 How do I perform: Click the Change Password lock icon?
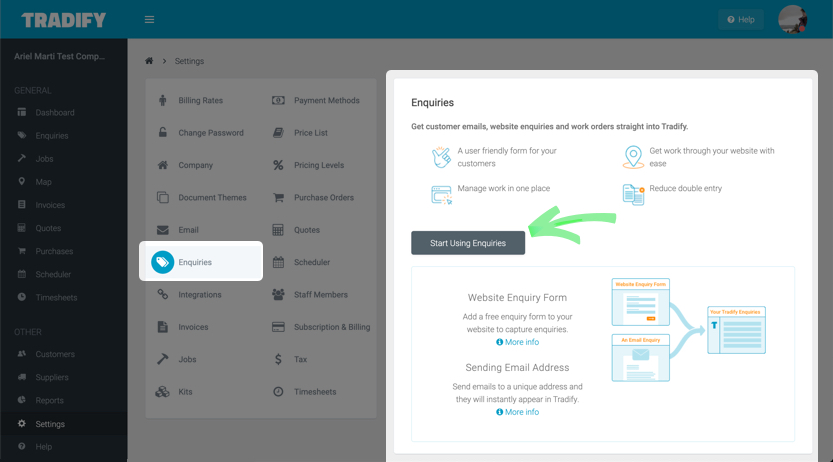pyautogui.click(x=163, y=132)
